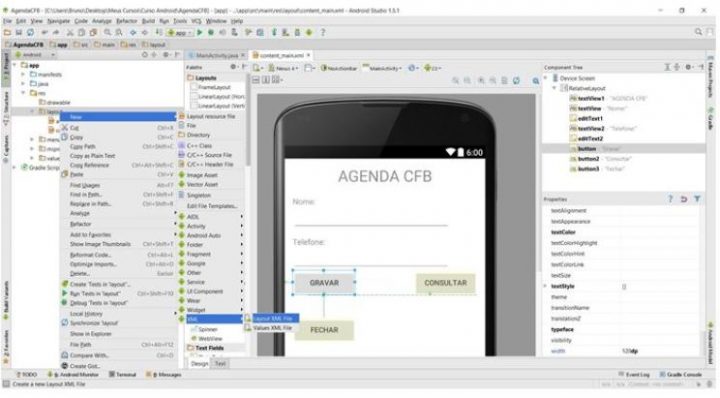Click the search magnifier icon at top right
Viewport: 720px width, 398px height.
pyautogui.click(x=698, y=32)
